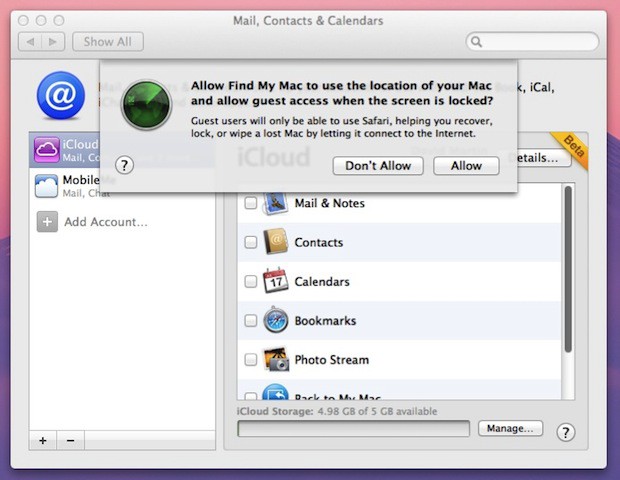The height and width of the screenshot is (480, 620).
Task: Click the preferences search field
Action: click(x=535, y=42)
